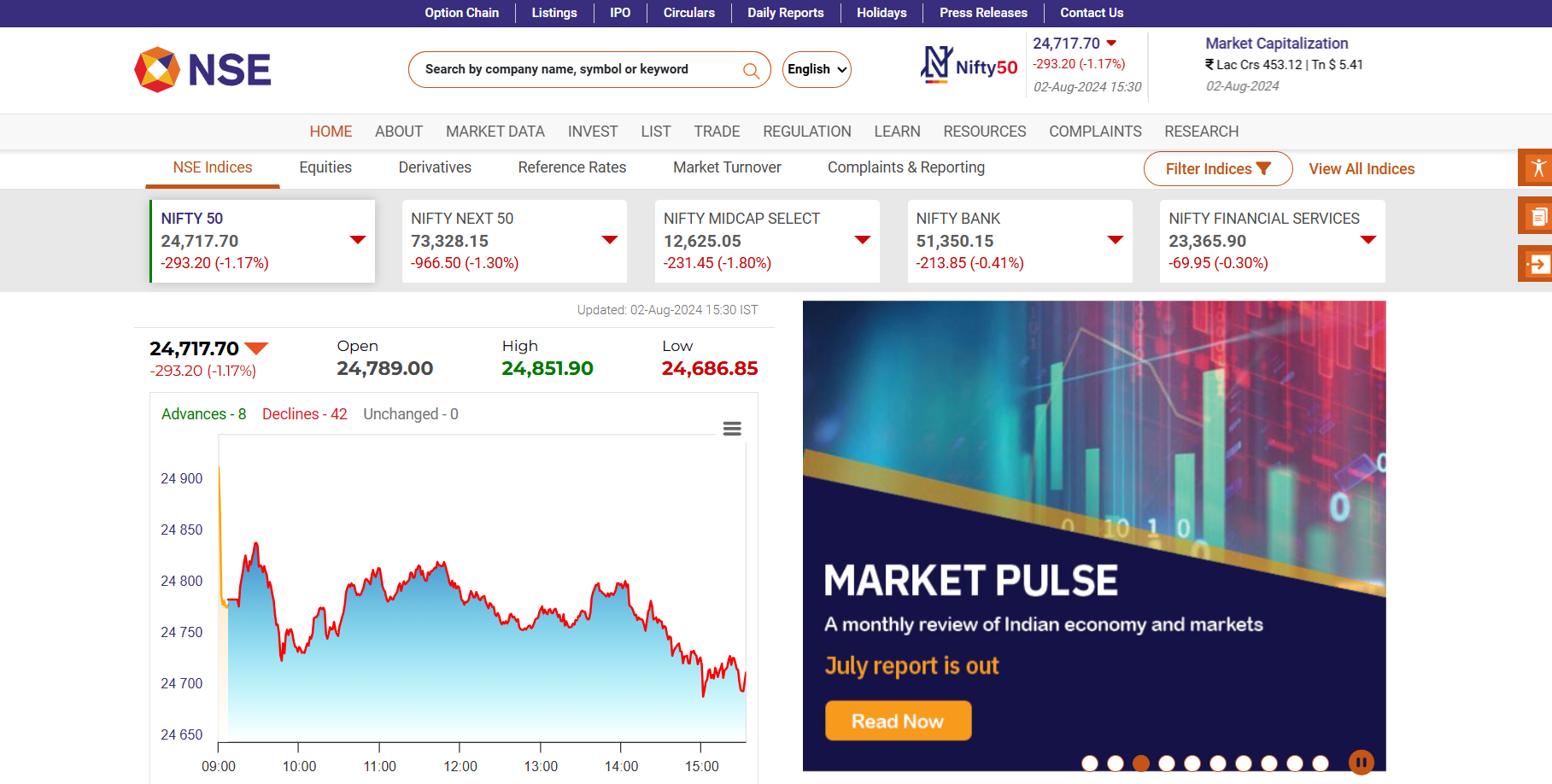This screenshot has height=784, width=1552.
Task: Open the accessibility icon on right sidebar
Action: pos(1537,167)
